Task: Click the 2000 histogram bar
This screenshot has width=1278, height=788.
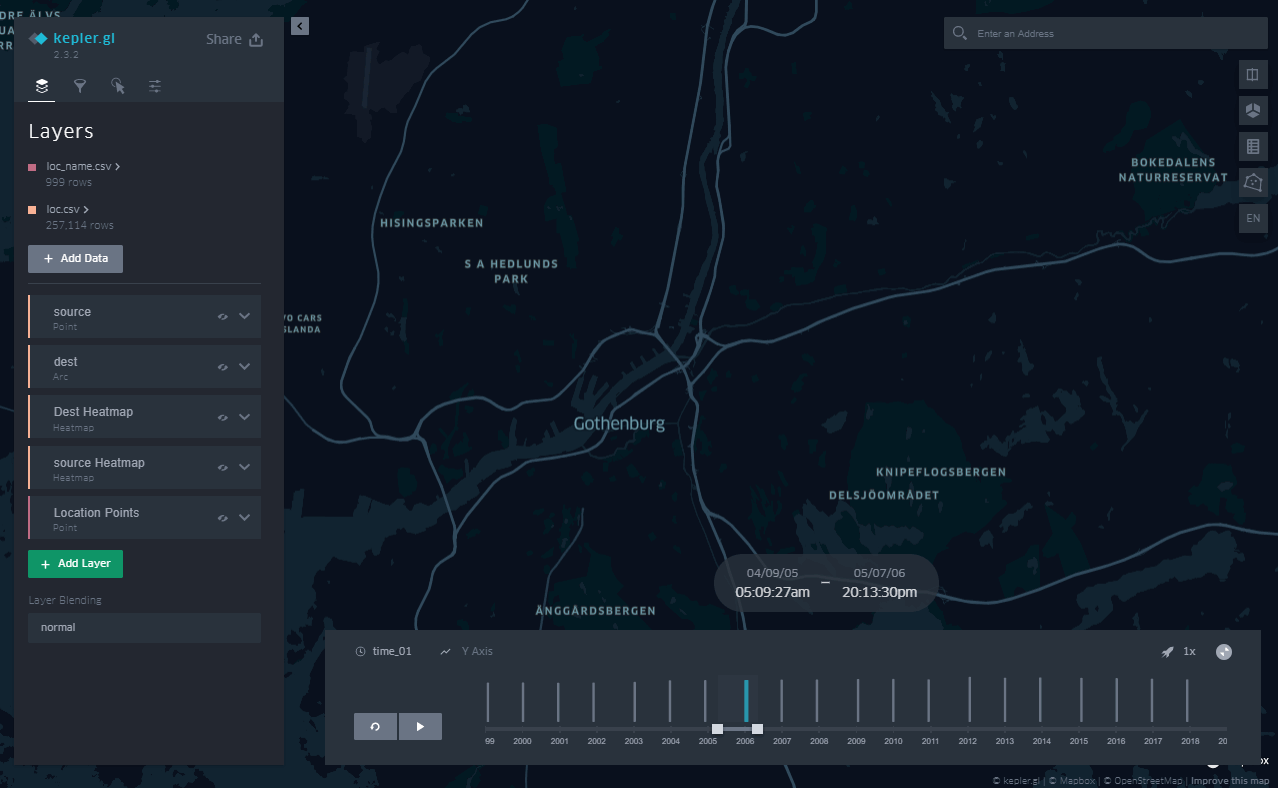Action: [x=523, y=701]
